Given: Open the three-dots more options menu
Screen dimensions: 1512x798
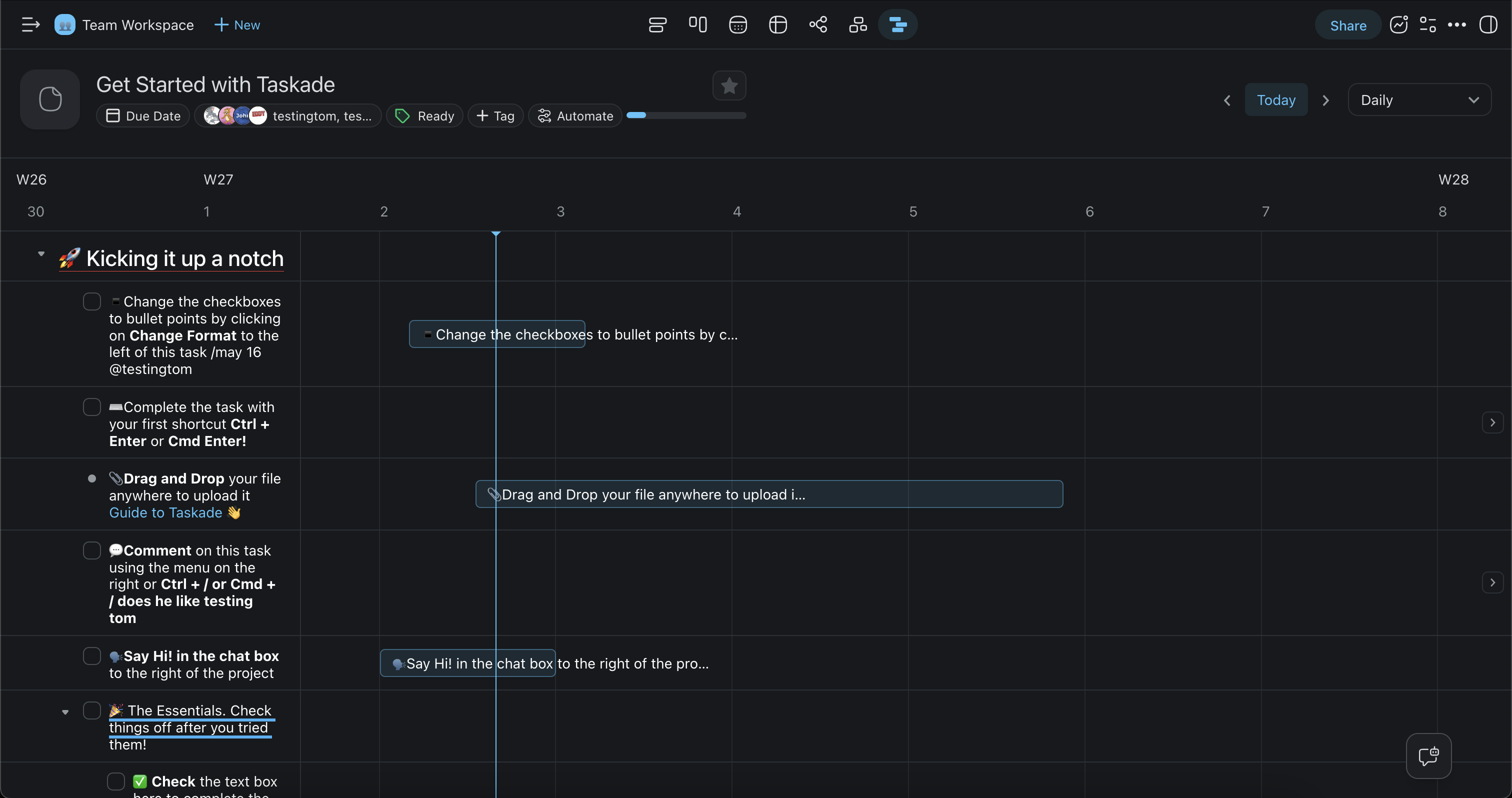Looking at the screenshot, I should tap(1456, 24).
